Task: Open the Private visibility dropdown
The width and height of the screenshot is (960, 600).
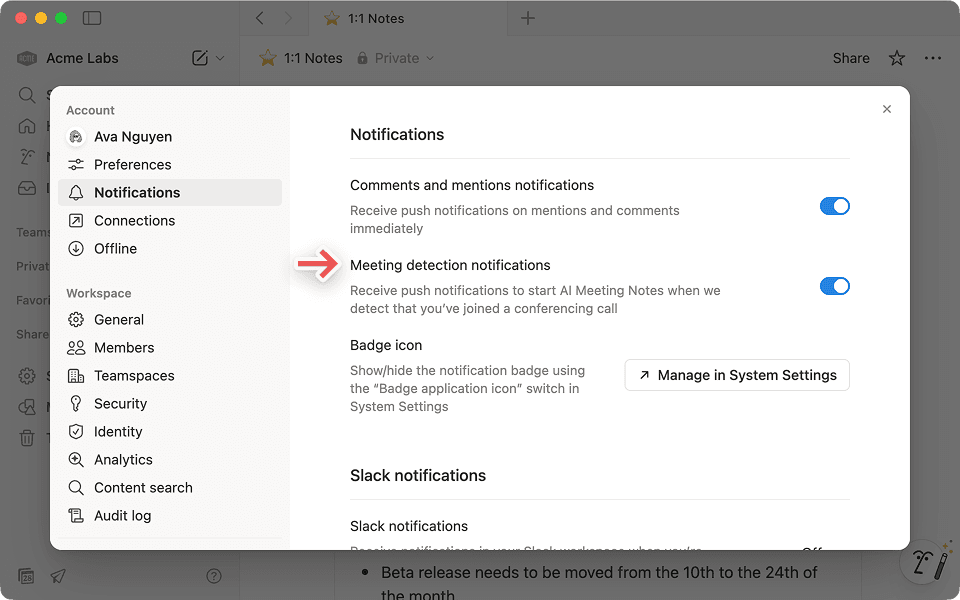Action: [395, 58]
